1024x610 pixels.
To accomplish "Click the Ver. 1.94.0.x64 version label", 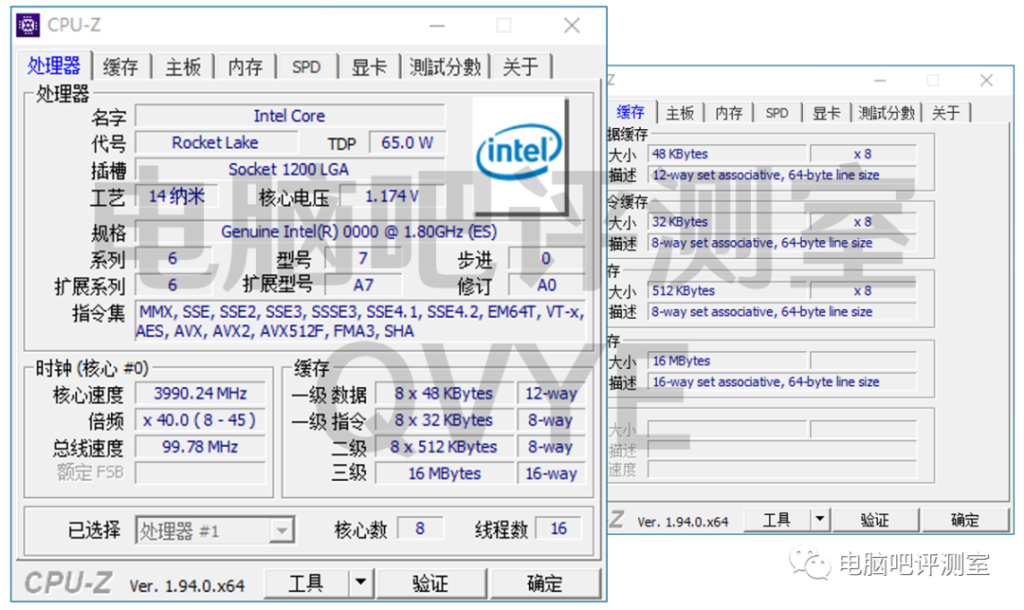I will [188, 583].
